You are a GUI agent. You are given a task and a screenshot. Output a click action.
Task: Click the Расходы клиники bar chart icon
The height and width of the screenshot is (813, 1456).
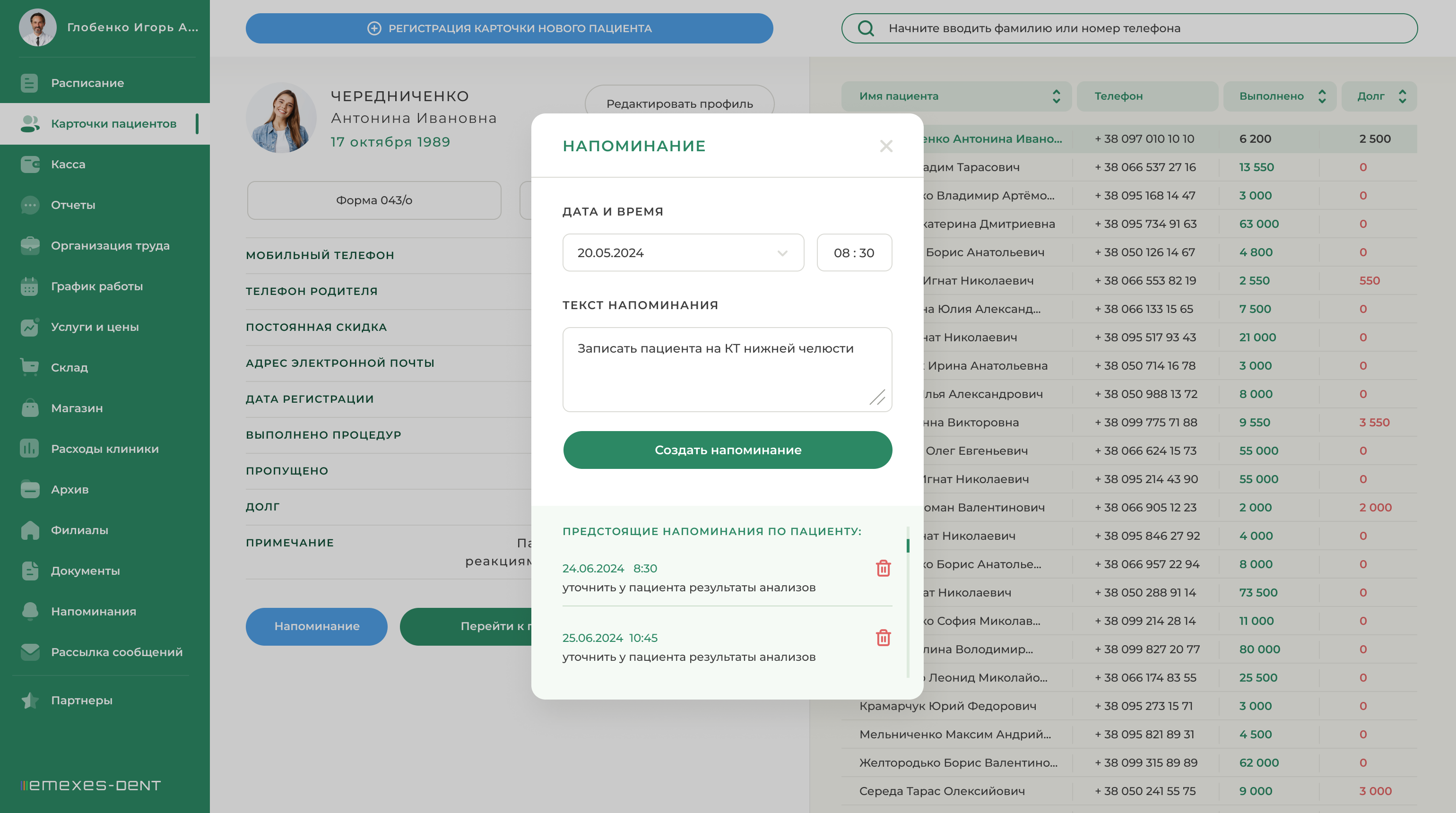[x=29, y=449]
